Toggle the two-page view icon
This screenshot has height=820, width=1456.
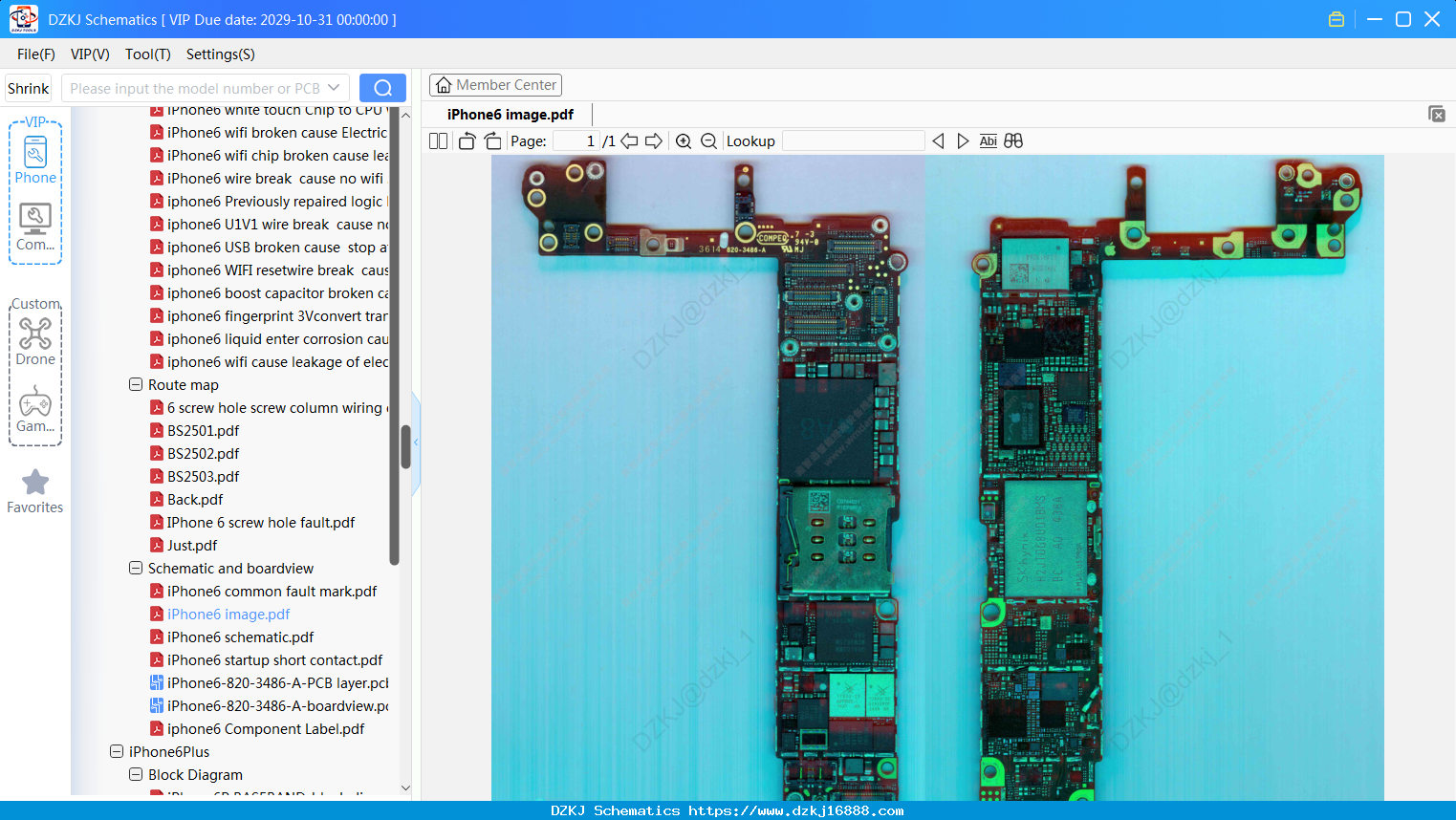(x=438, y=141)
